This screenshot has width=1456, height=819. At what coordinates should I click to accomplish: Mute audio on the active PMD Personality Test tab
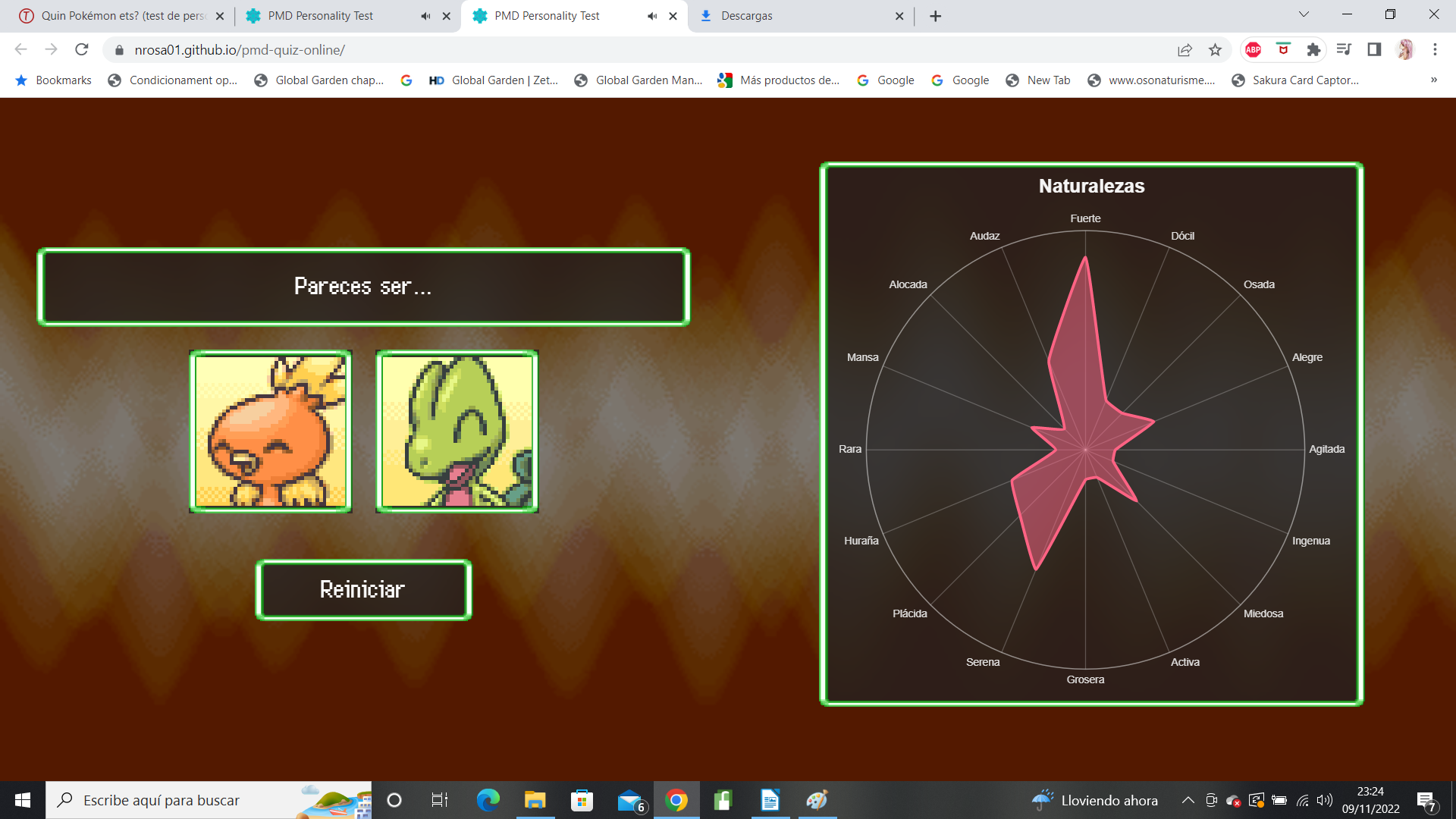tap(652, 16)
